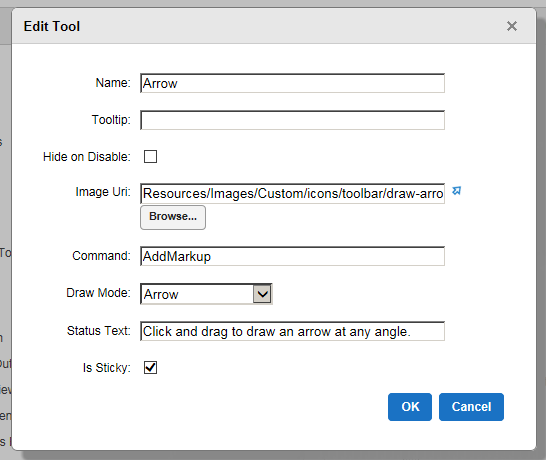This screenshot has height=460, width=546.
Task: Focus the Name input field
Action: tap(292, 83)
